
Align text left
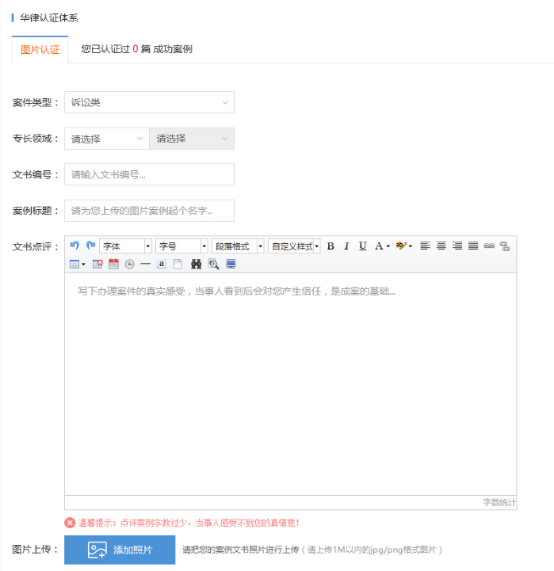(425, 246)
